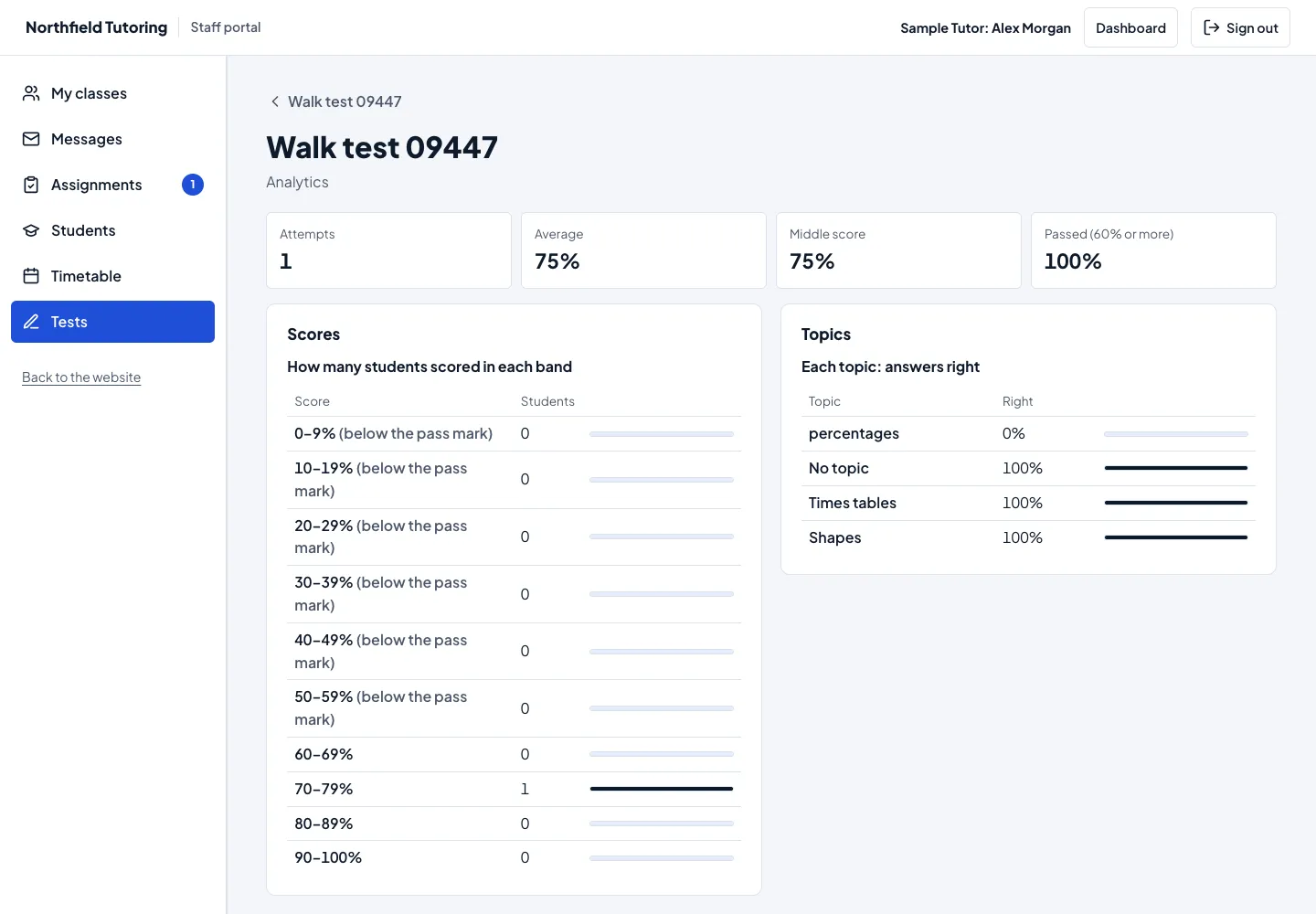Image resolution: width=1316 pixels, height=914 pixels.
Task: Click the Right column header
Action: pyautogui.click(x=1017, y=401)
